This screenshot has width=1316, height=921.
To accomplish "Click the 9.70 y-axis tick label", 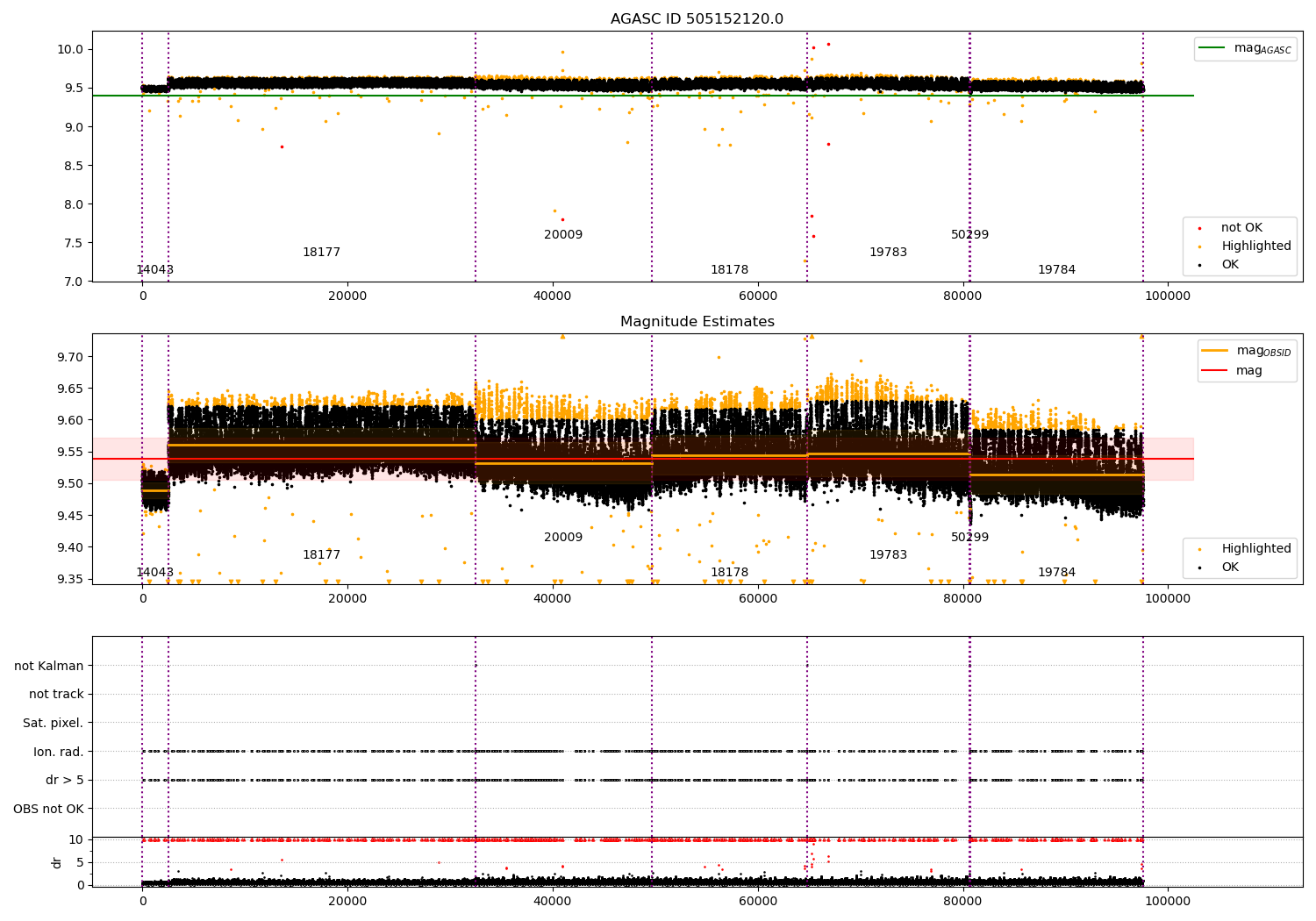I will [68, 357].
